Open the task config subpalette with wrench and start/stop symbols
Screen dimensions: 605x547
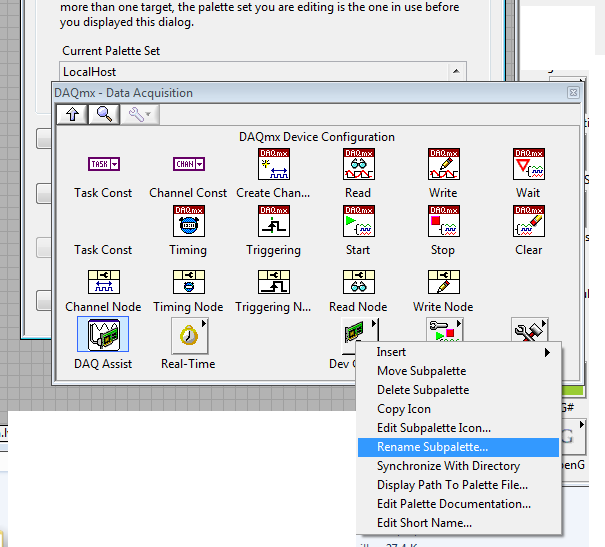click(444, 330)
